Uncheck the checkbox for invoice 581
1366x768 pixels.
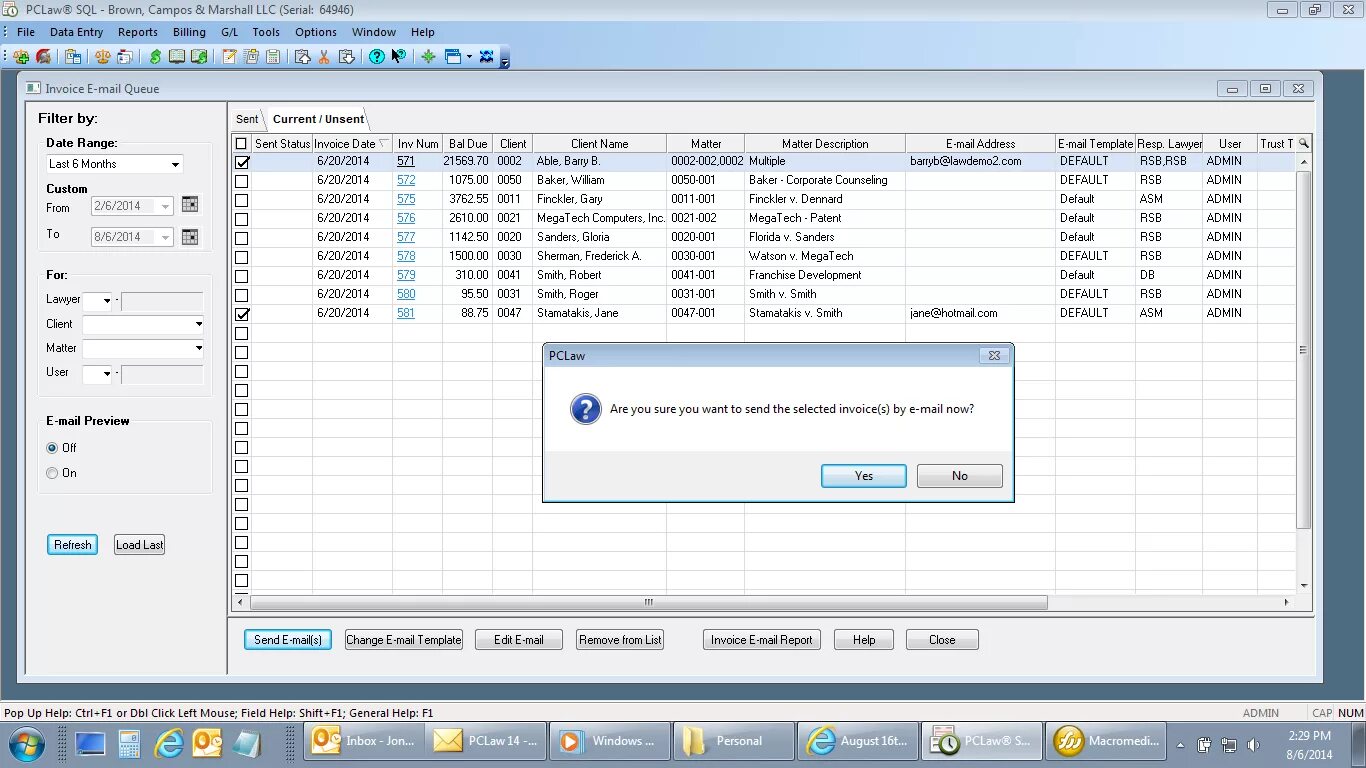pyautogui.click(x=241, y=314)
